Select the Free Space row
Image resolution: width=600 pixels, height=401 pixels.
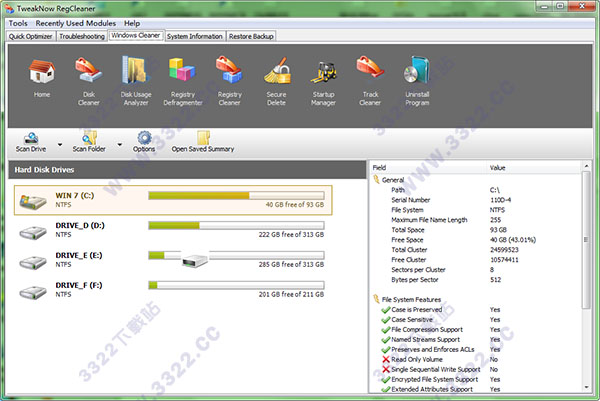pos(476,240)
